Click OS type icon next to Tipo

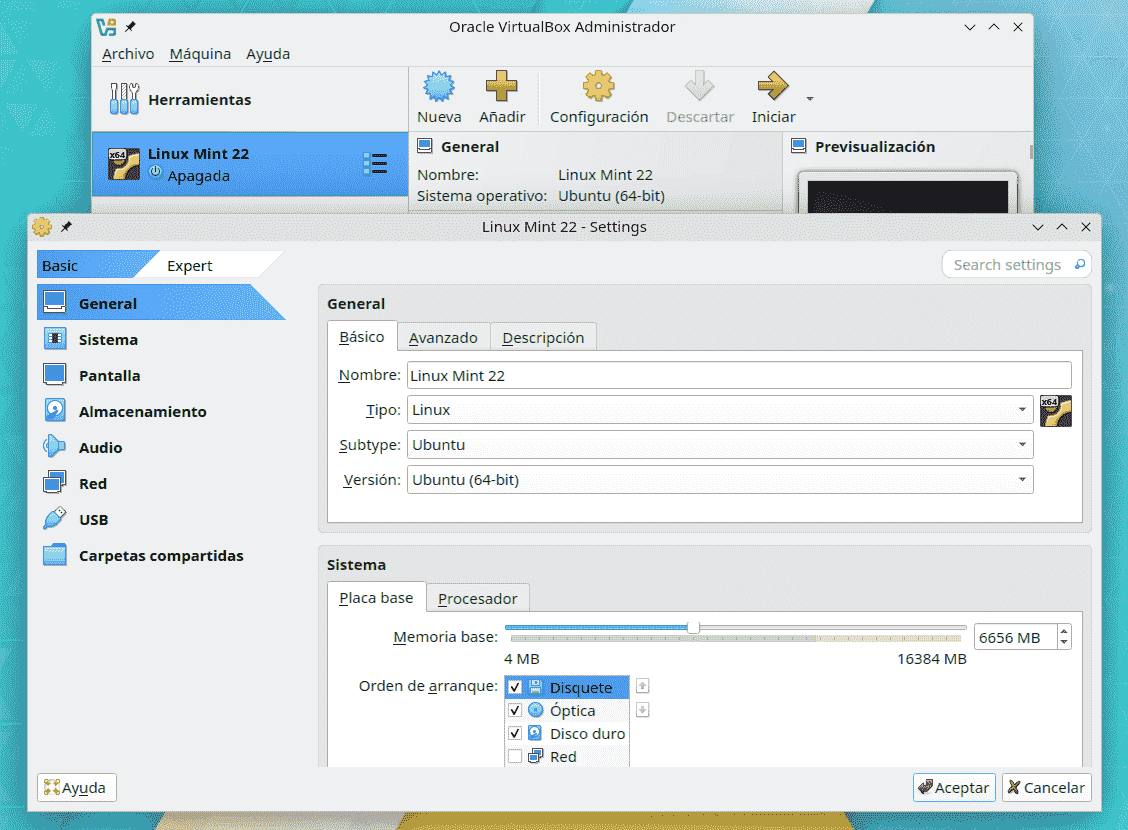coord(1055,411)
